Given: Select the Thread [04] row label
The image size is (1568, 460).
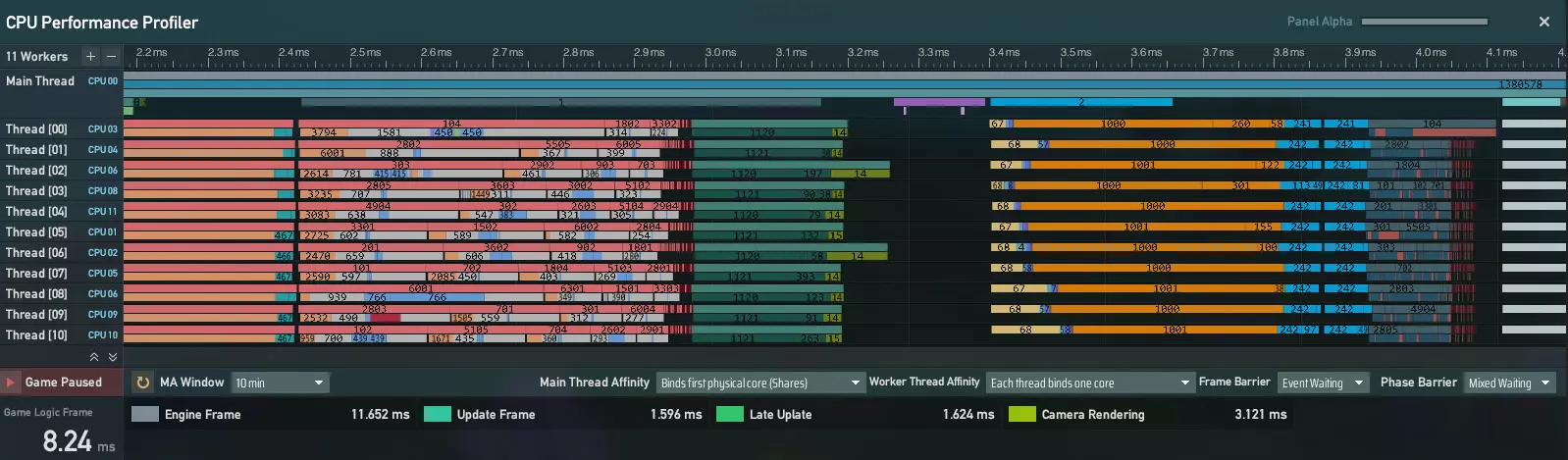Looking at the screenshot, I should click(x=36, y=211).
